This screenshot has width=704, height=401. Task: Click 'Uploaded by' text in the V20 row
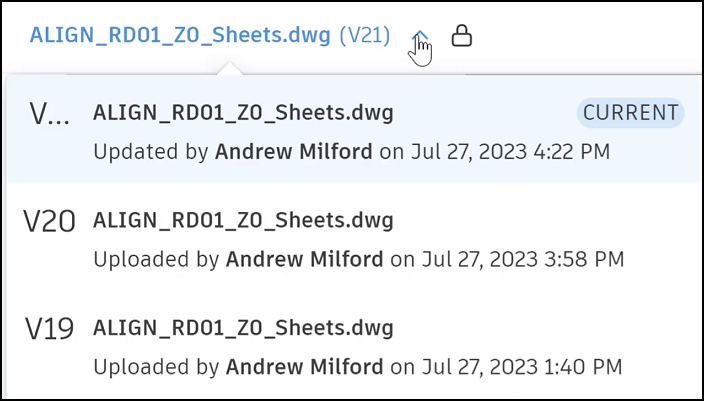(x=155, y=260)
